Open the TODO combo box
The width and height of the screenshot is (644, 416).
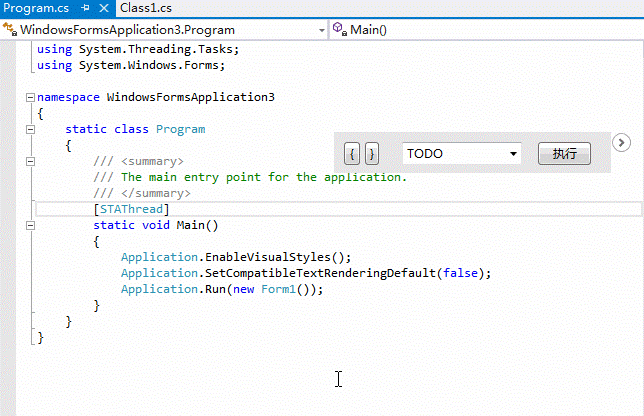(x=462, y=154)
